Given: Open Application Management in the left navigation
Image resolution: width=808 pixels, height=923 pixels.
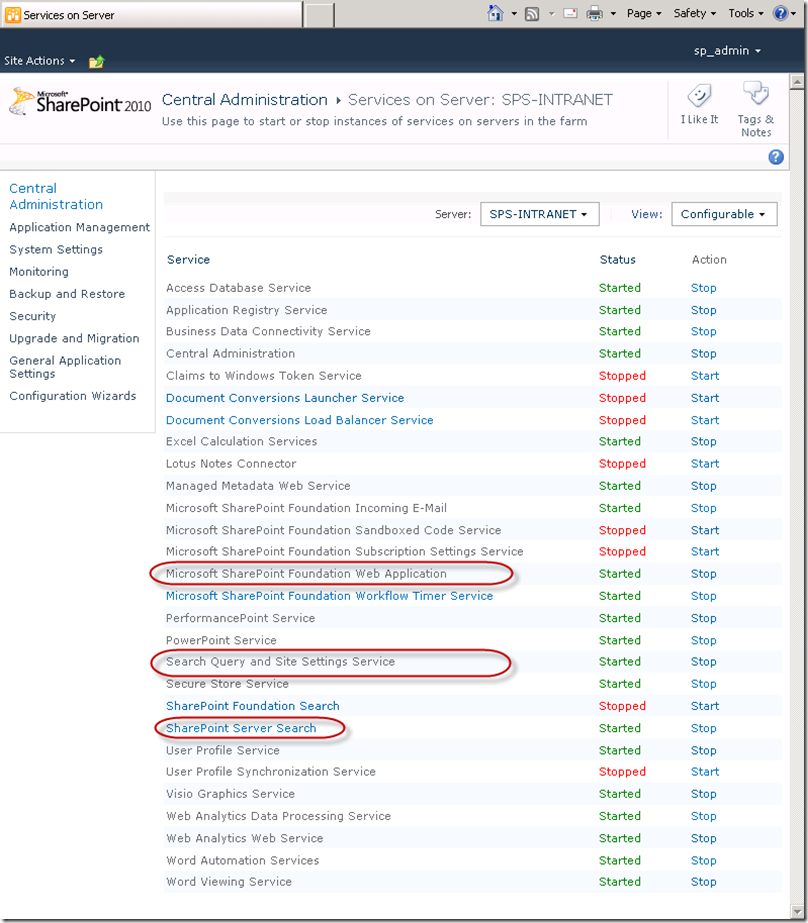Looking at the screenshot, I should click(x=79, y=227).
